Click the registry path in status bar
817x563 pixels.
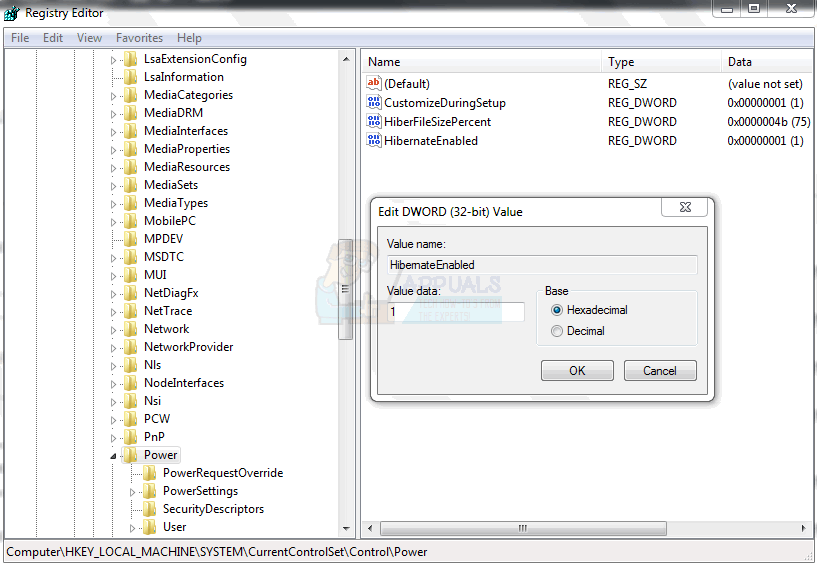tap(217, 552)
